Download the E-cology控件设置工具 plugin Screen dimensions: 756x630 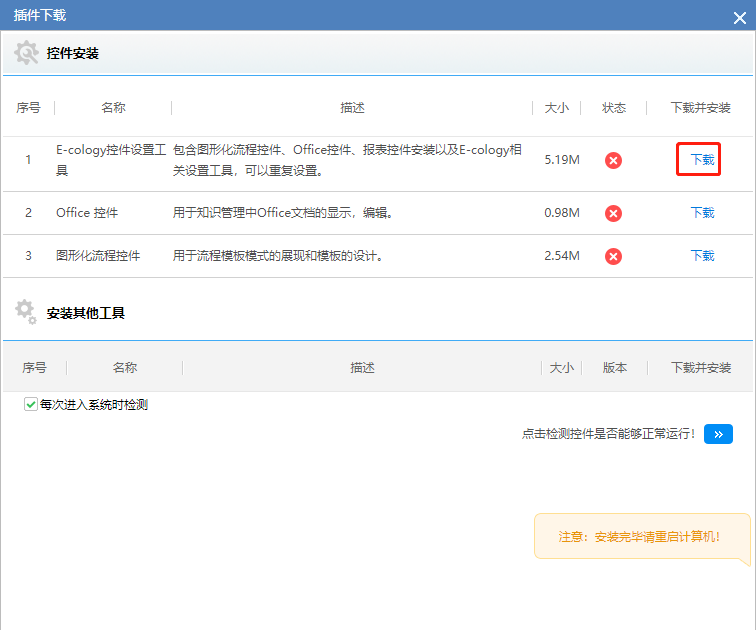[x=702, y=160]
